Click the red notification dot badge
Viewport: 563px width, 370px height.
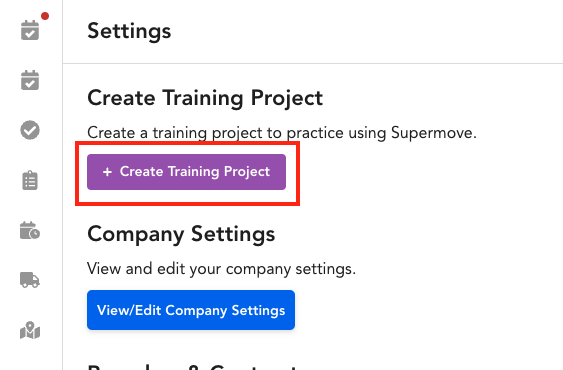point(45,16)
